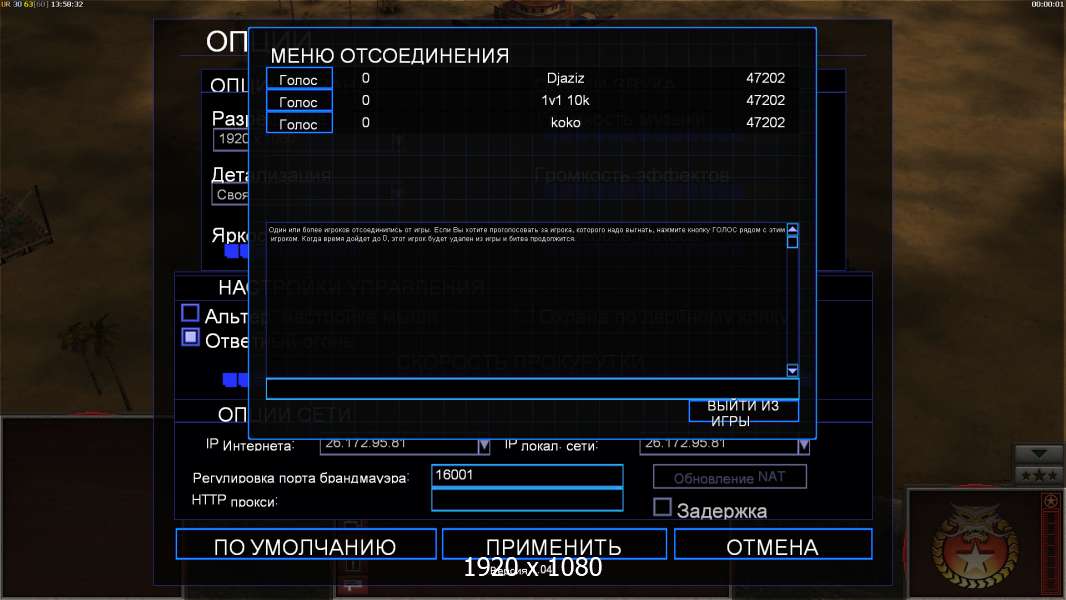Click the ОТМЕНА button
The height and width of the screenshot is (600, 1066).
point(772,545)
